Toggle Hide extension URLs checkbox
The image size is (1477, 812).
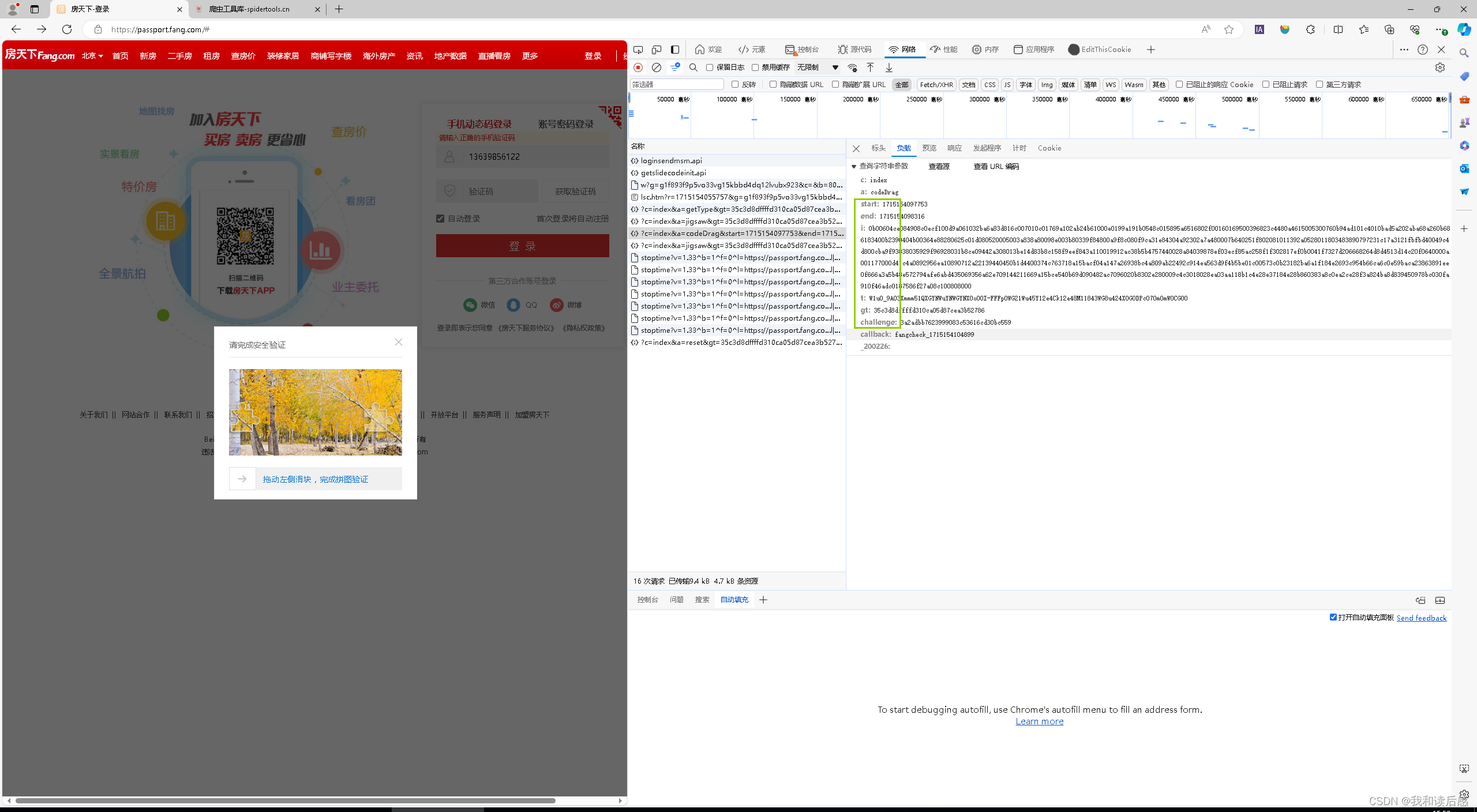click(835, 84)
